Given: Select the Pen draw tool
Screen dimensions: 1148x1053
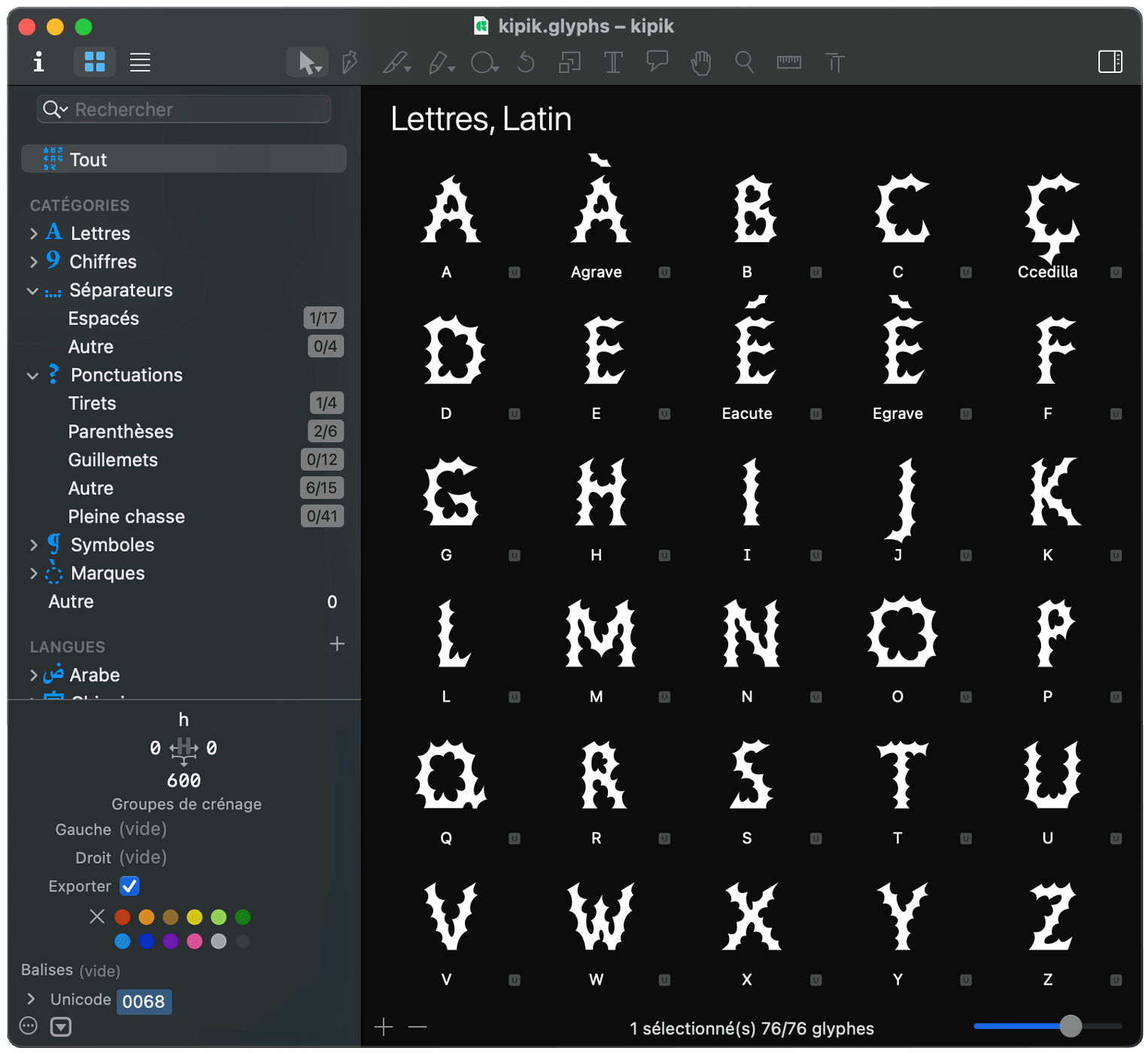Looking at the screenshot, I should pos(350,62).
